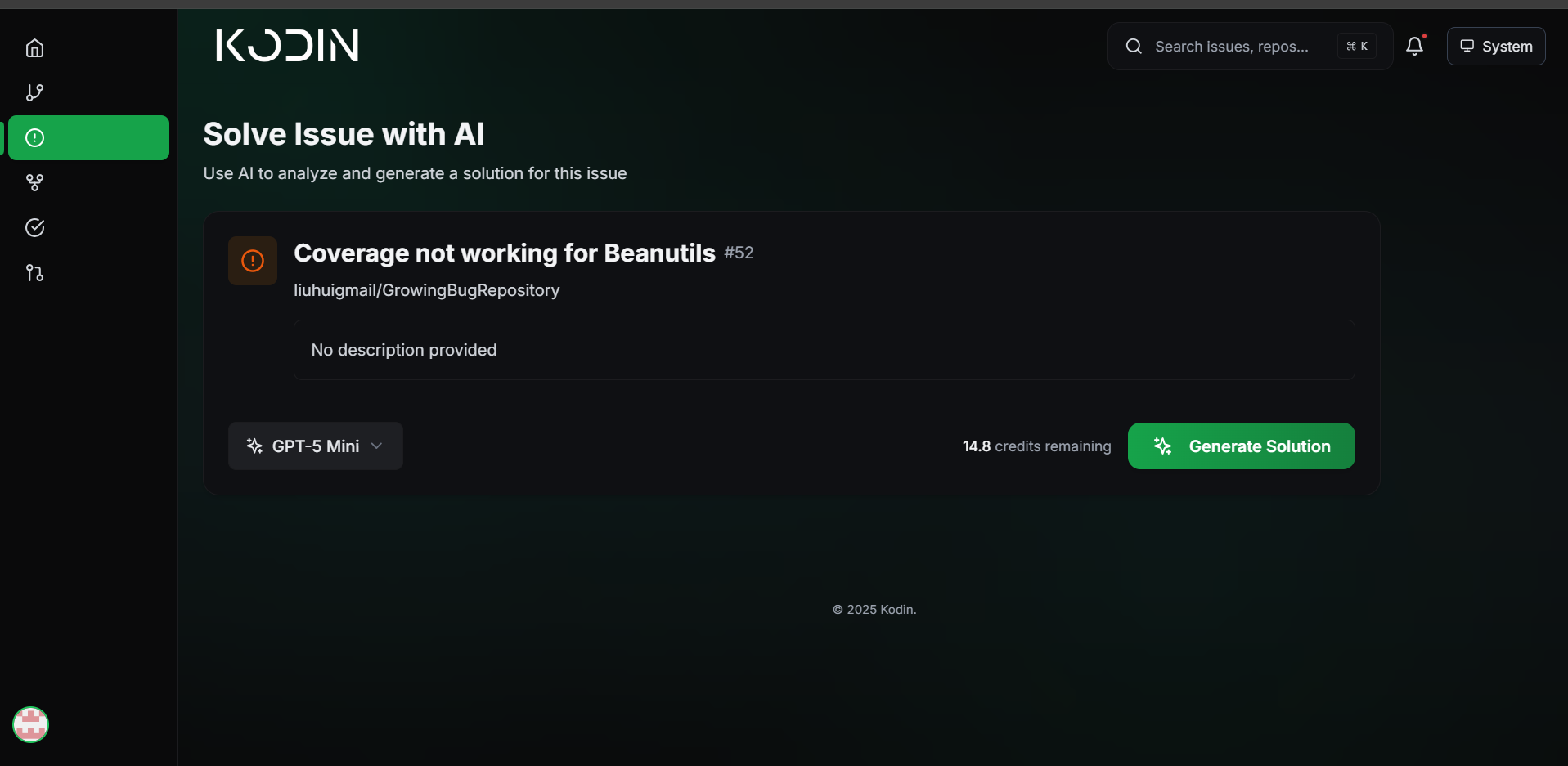Image resolution: width=1568 pixels, height=766 pixels.
Task: Click the search magnifier icon
Action: (1134, 47)
